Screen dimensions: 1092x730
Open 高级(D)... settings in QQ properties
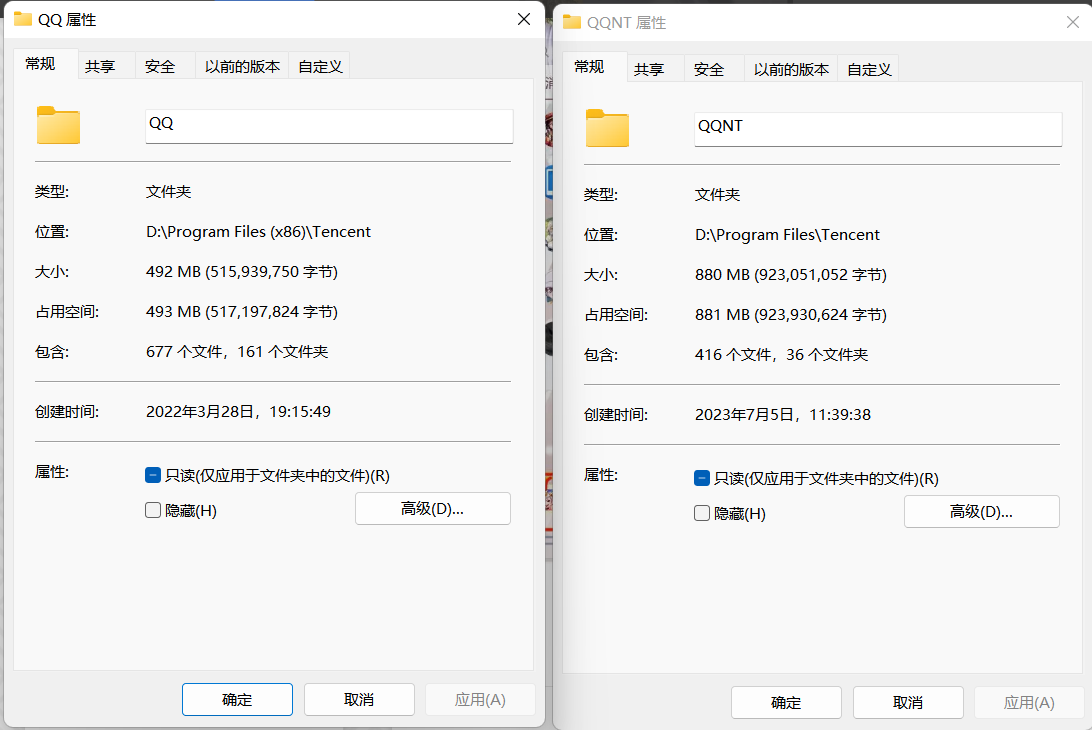coord(432,508)
